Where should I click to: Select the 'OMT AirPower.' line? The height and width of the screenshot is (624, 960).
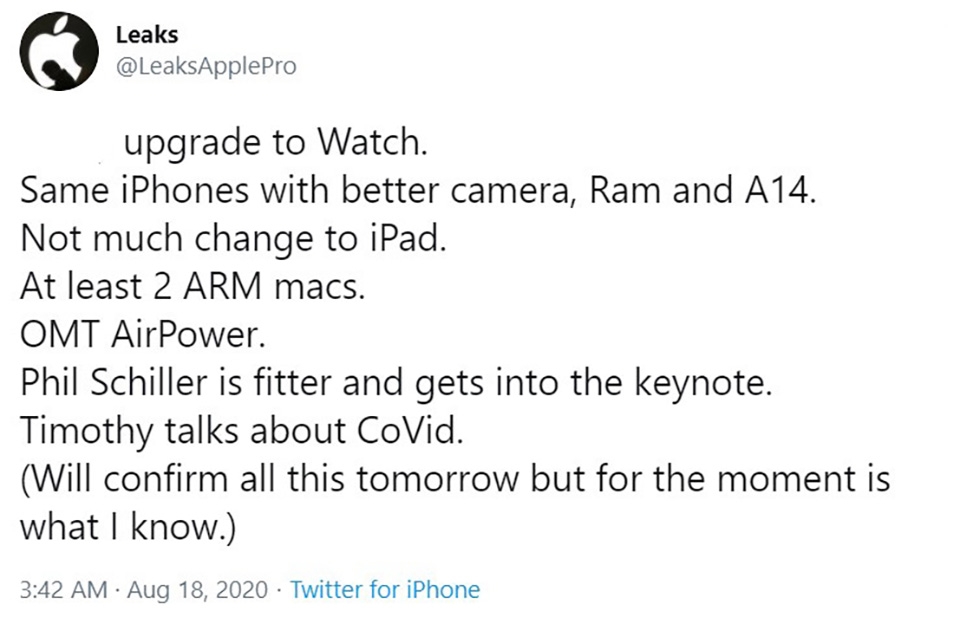pyautogui.click(x=143, y=335)
